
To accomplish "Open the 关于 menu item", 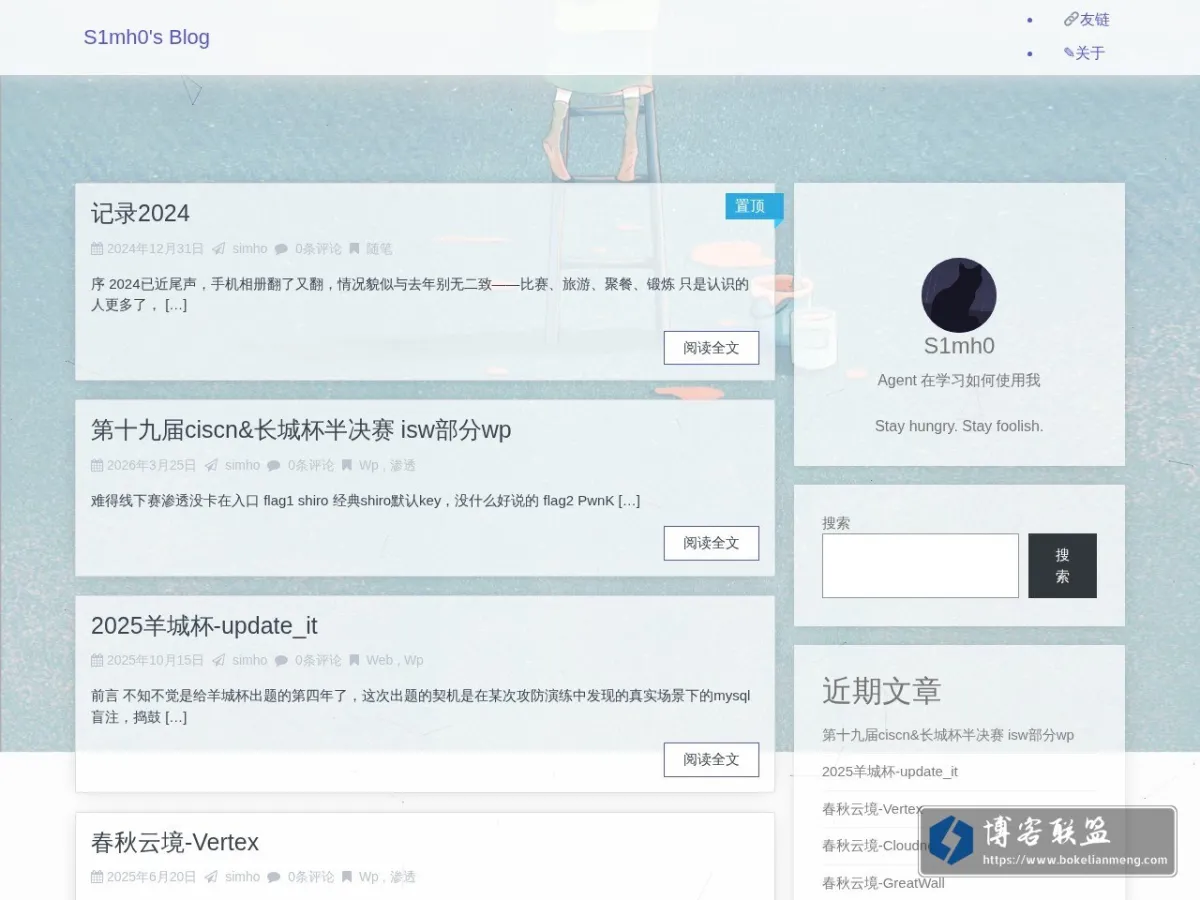I will point(1084,53).
